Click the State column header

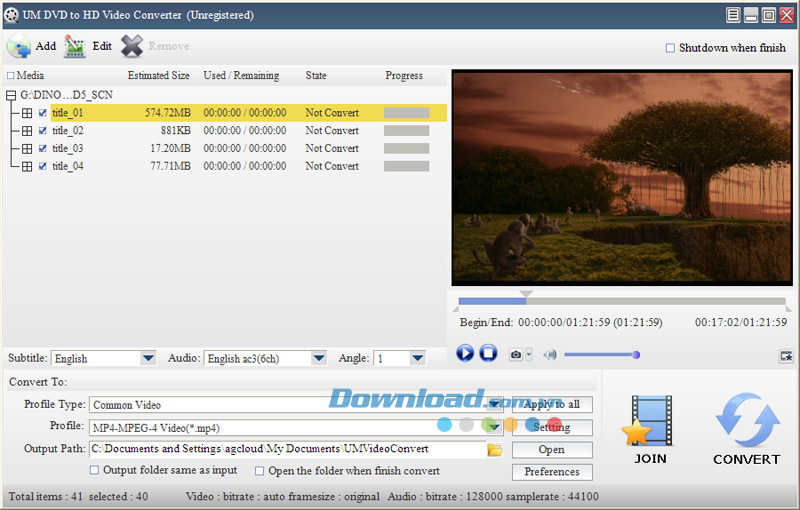point(316,75)
